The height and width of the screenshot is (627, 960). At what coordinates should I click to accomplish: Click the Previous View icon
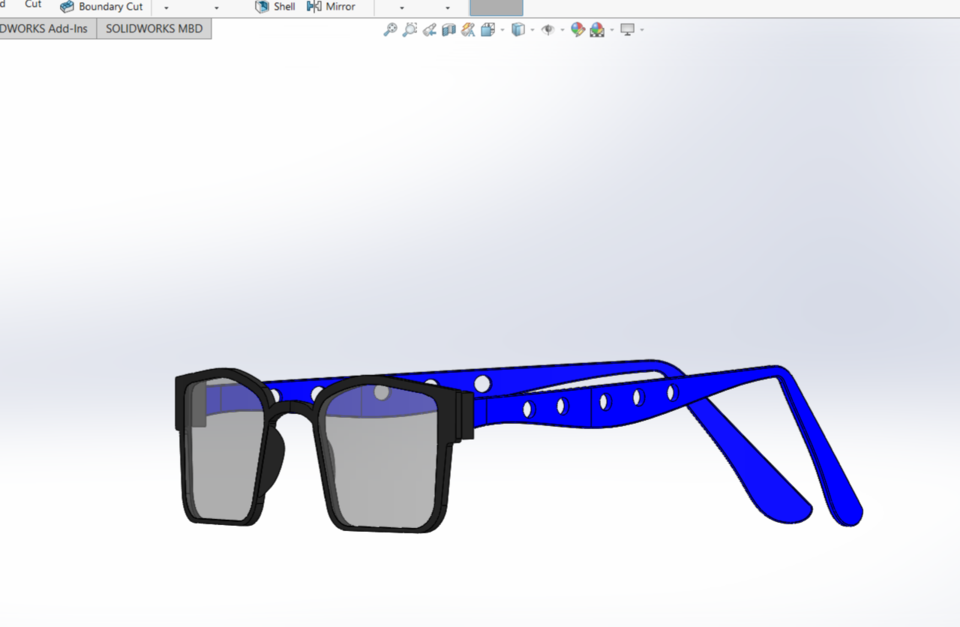(430, 30)
